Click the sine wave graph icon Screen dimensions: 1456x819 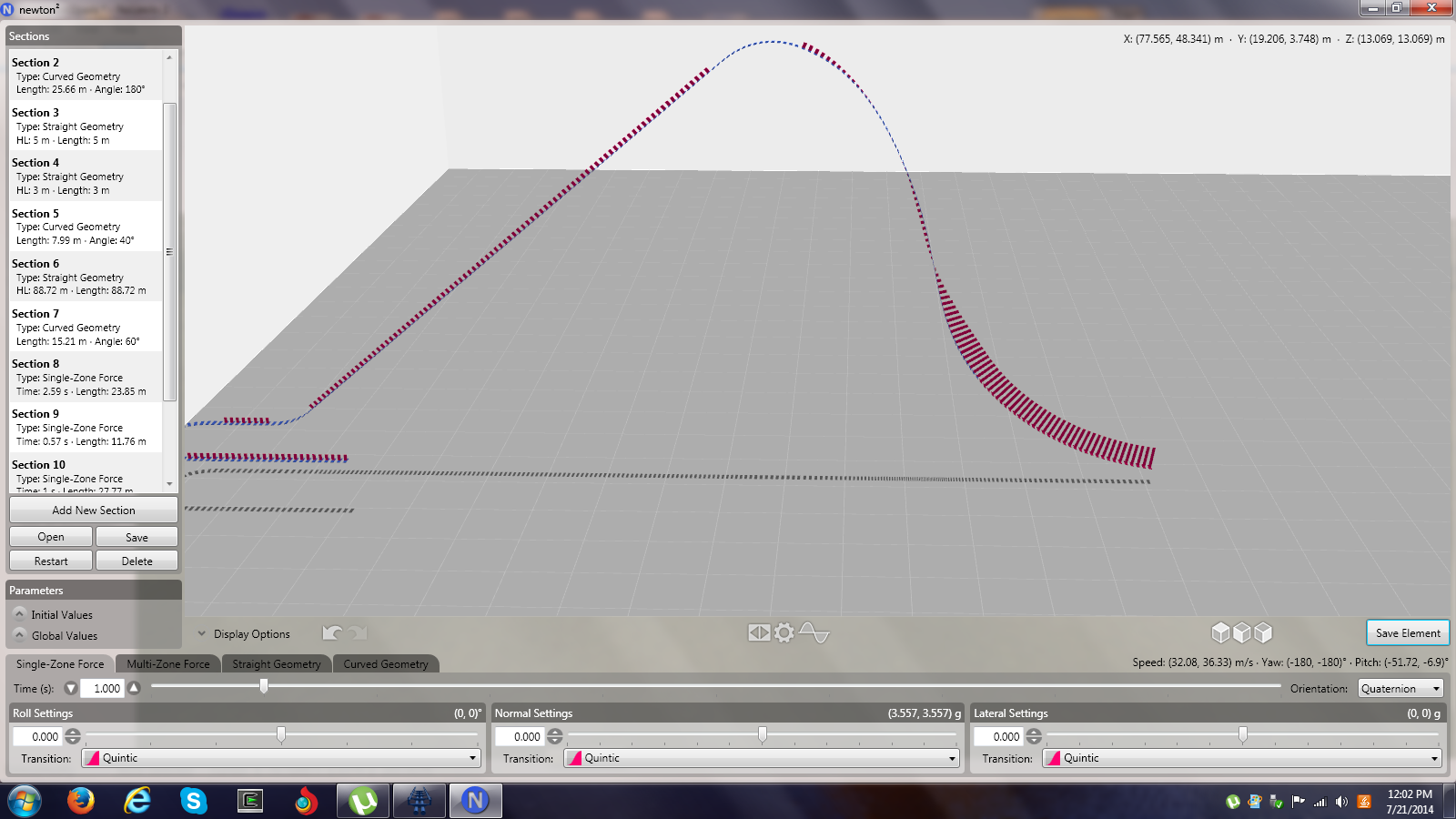(x=814, y=632)
